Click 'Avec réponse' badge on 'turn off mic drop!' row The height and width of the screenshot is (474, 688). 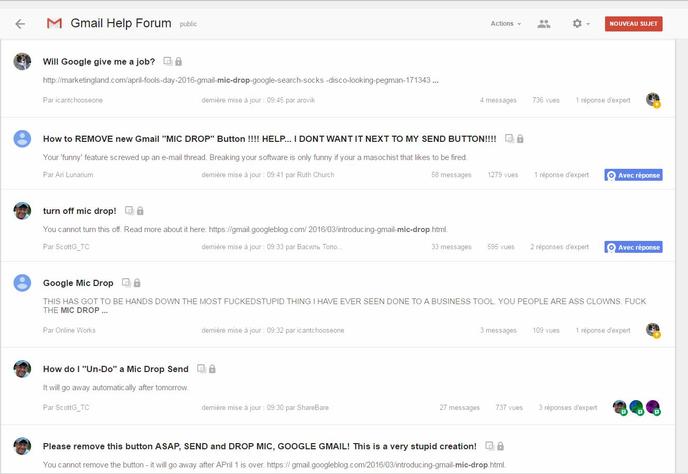633,247
